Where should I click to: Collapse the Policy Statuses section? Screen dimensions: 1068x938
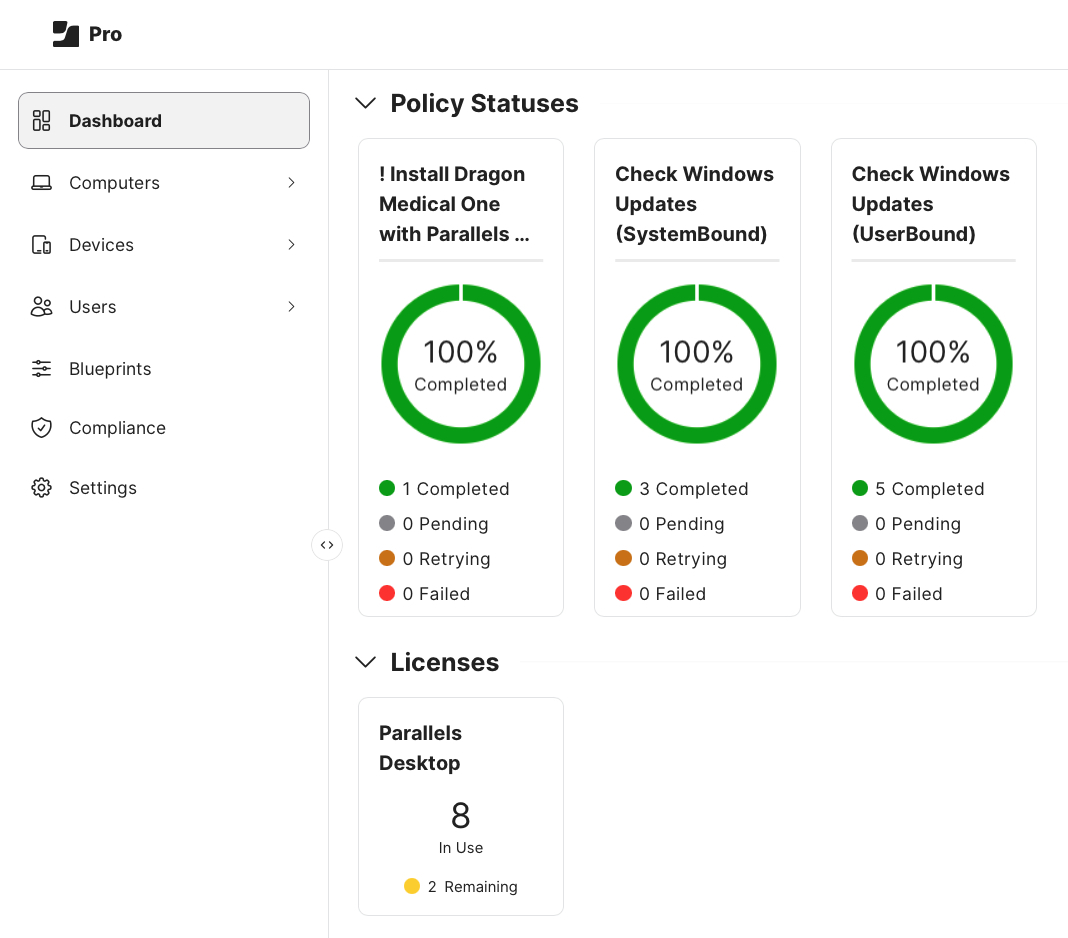coord(366,103)
